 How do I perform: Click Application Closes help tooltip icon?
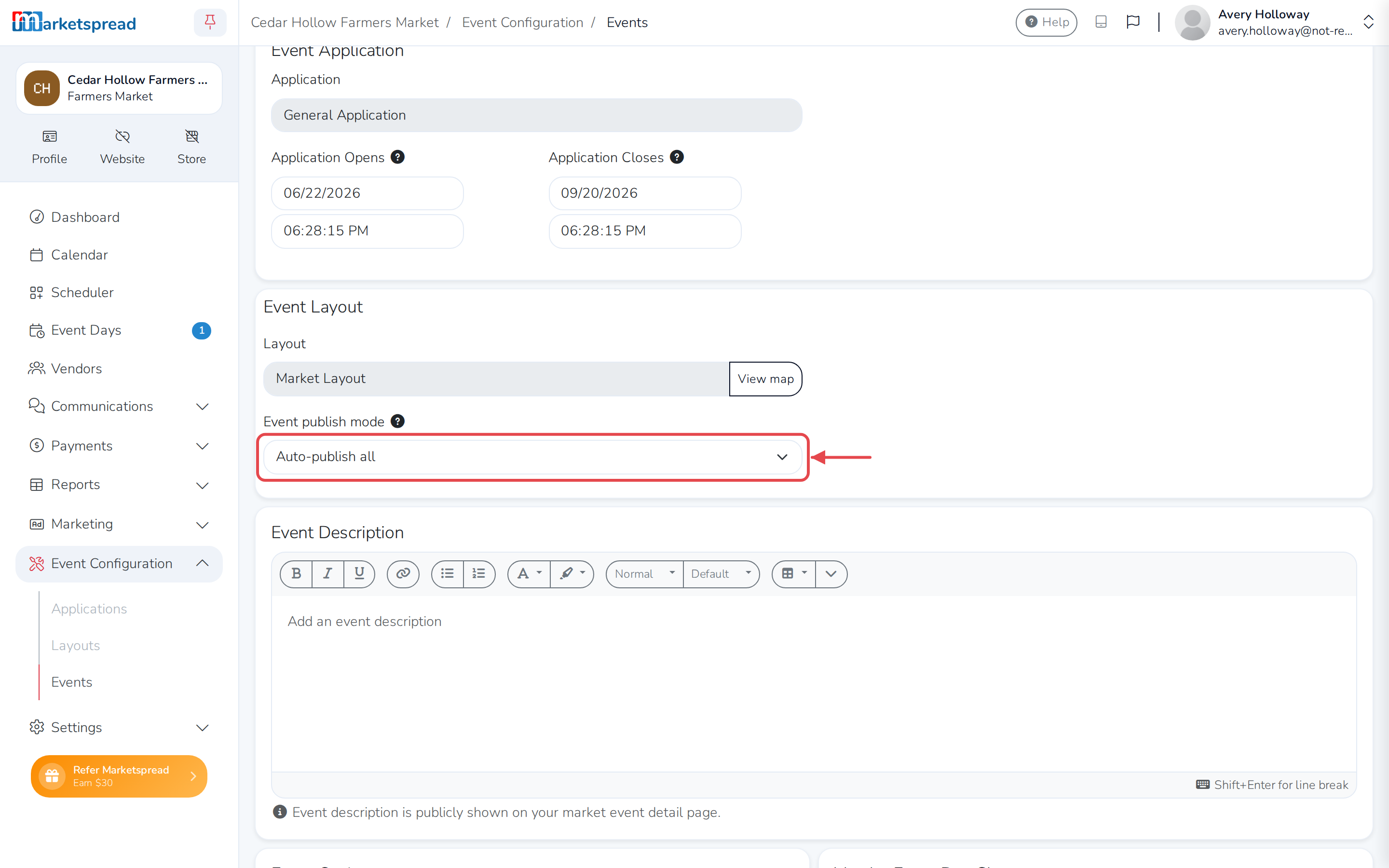677,157
